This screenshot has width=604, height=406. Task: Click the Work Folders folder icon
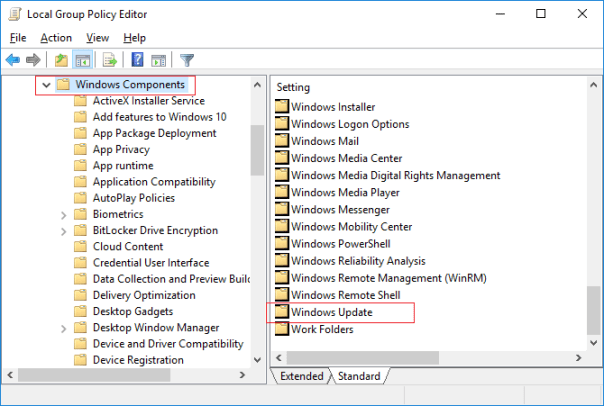(x=282, y=329)
